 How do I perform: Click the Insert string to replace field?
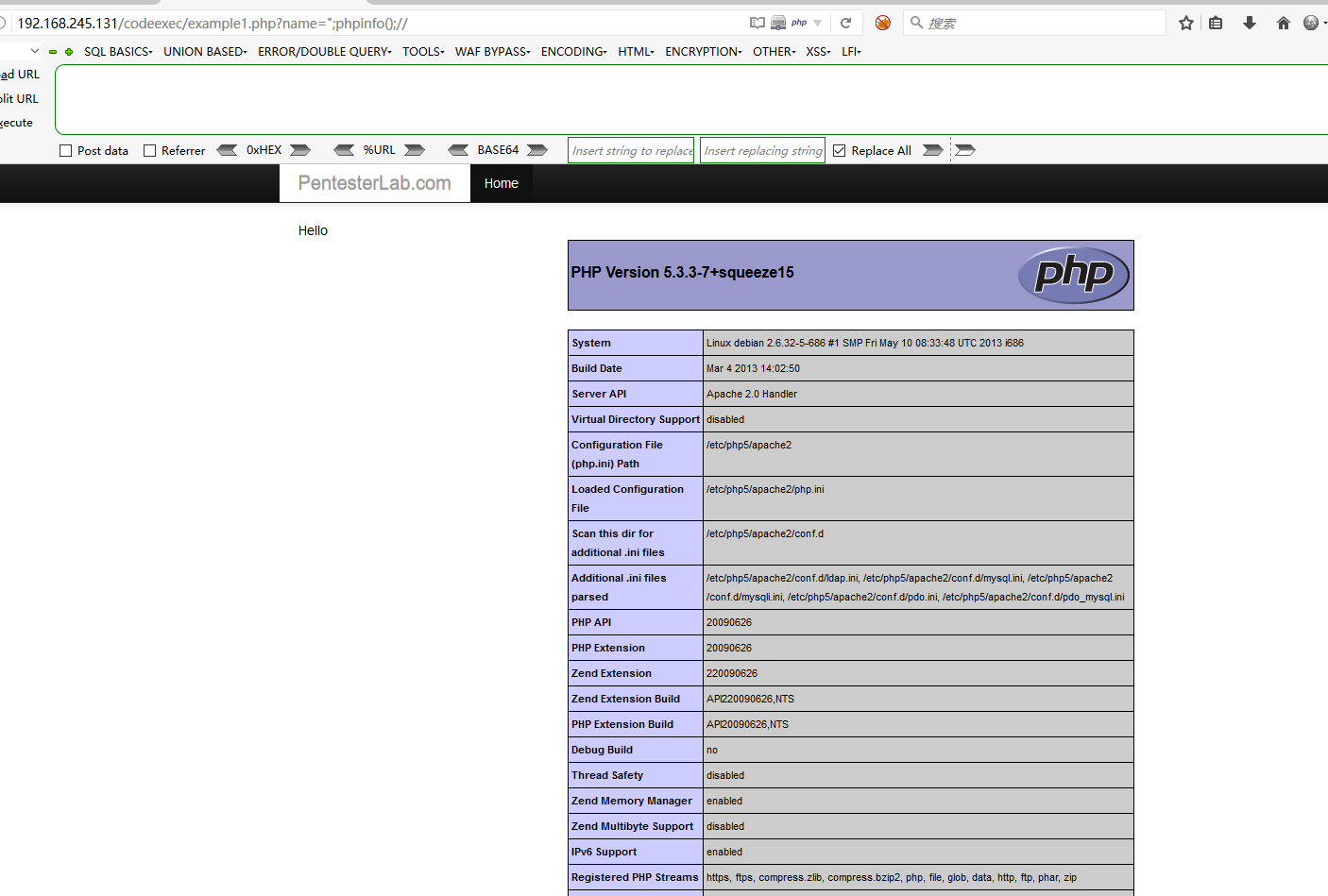pyautogui.click(x=631, y=150)
